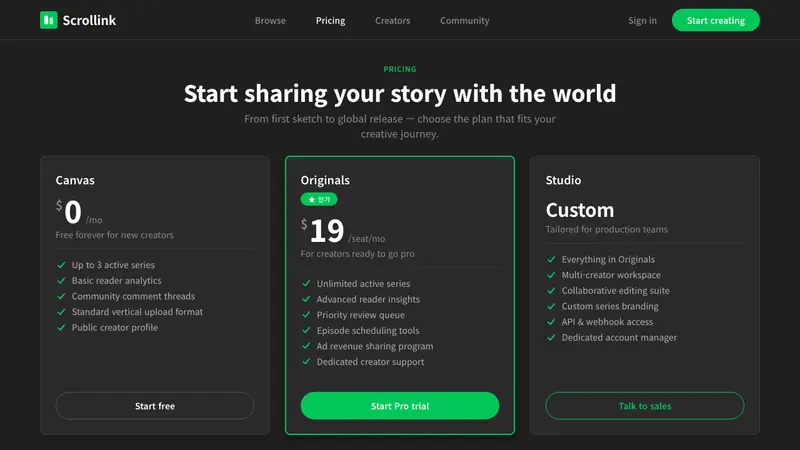Click checkmark beside Standard vertical upload format
The height and width of the screenshot is (450, 800).
click(x=61, y=312)
